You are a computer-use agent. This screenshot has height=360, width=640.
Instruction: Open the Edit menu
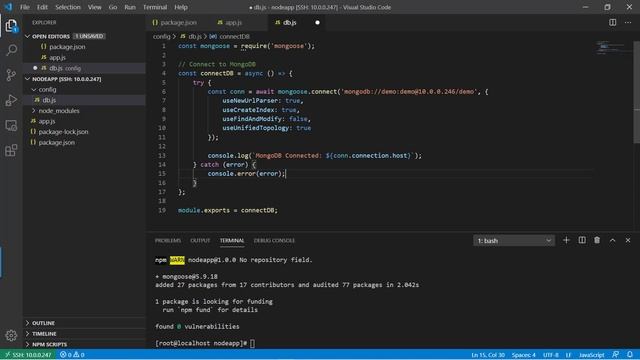click(42, 7)
